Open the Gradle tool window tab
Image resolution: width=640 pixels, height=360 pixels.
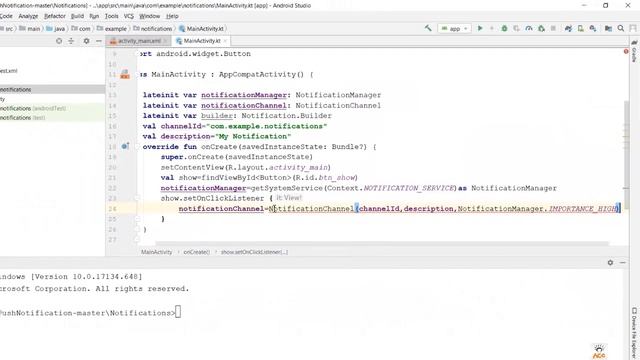[634, 52]
